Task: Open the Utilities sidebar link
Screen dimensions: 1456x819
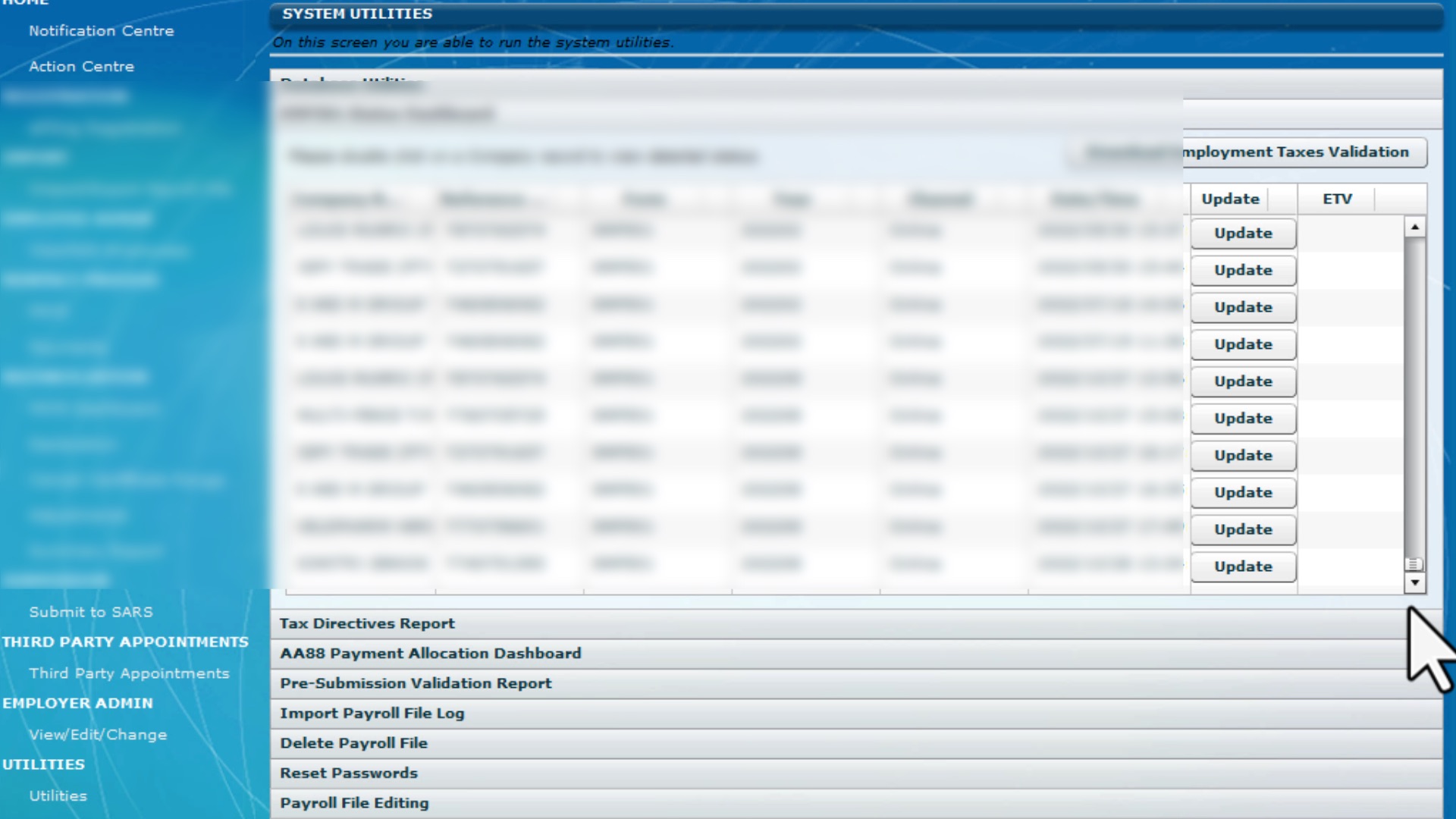Action: (58, 796)
